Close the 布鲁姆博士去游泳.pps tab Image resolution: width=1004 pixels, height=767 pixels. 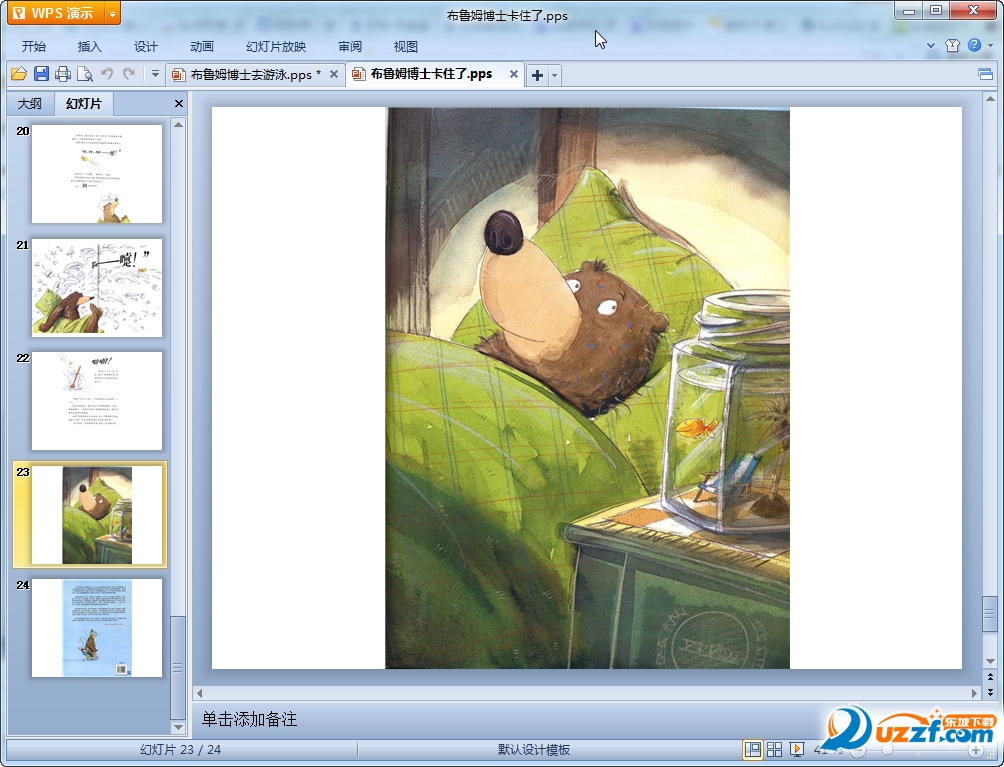click(334, 74)
